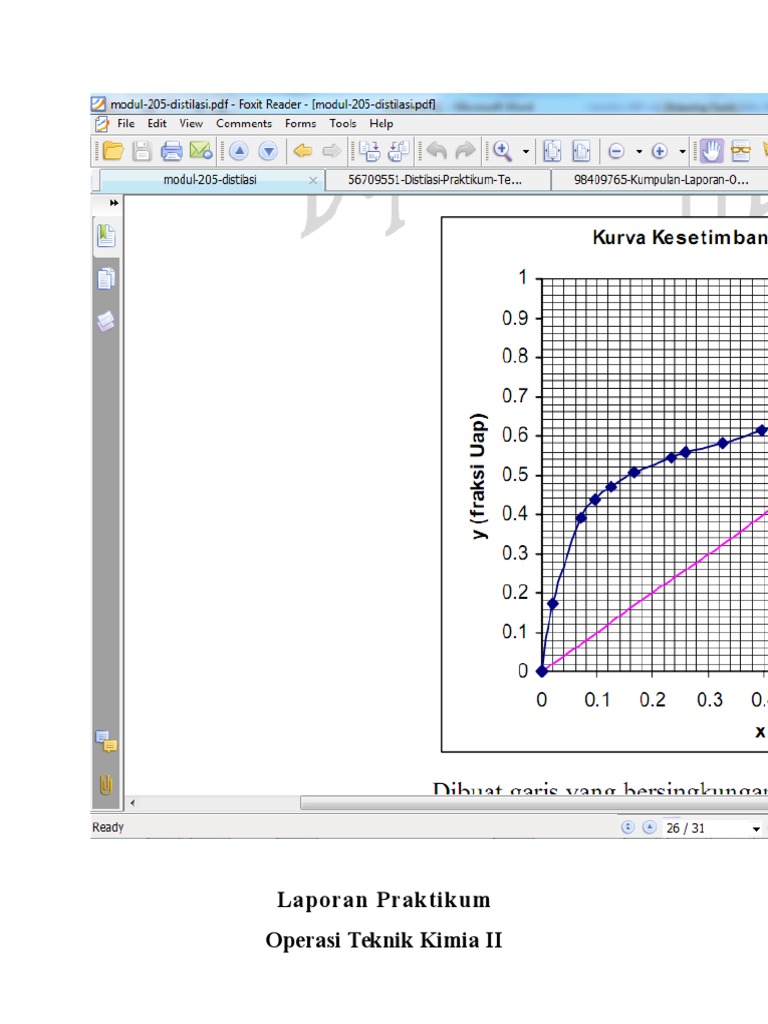Go to next page with blue down arrow
The height and width of the screenshot is (1024, 768).
pos(267,151)
